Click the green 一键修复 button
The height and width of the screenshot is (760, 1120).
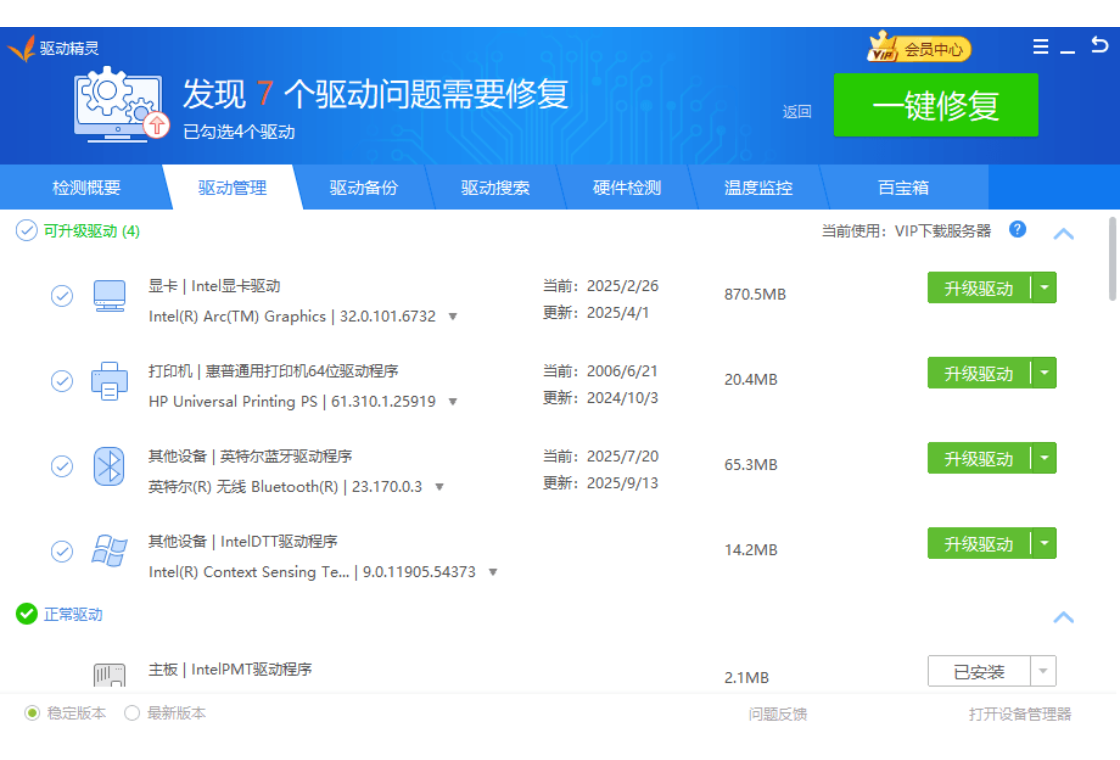(x=936, y=105)
